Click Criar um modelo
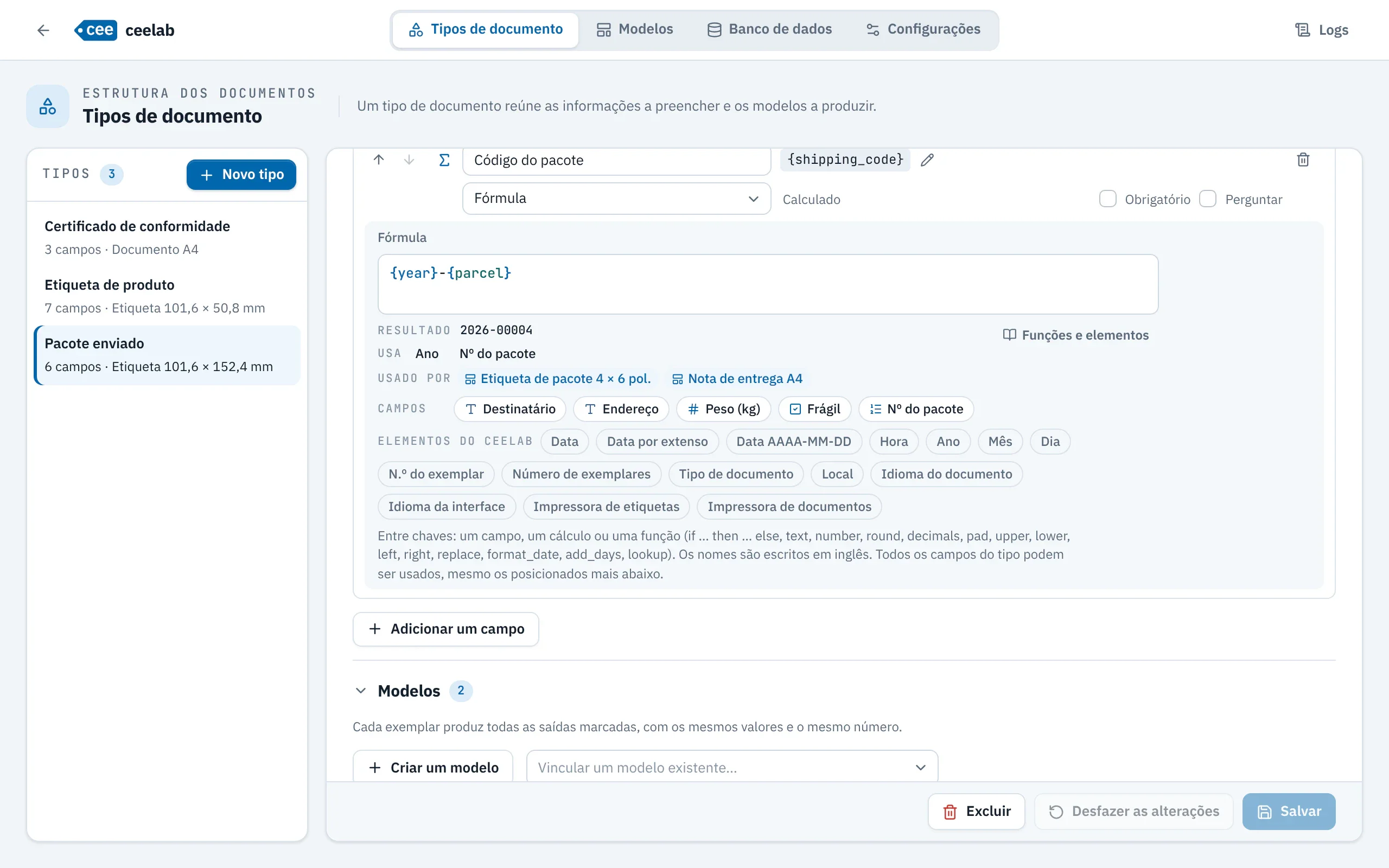 (434, 767)
